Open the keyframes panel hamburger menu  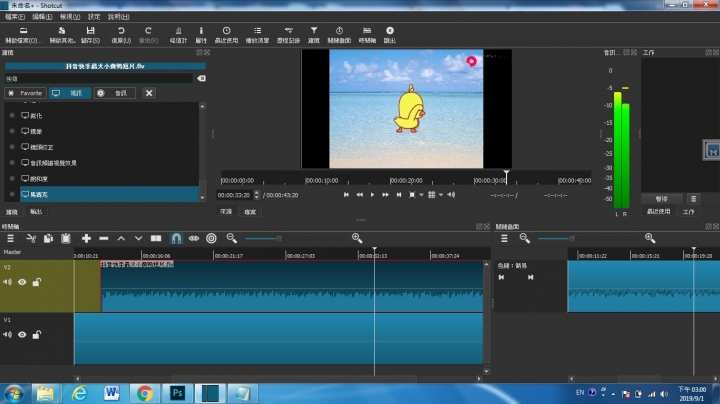504,238
